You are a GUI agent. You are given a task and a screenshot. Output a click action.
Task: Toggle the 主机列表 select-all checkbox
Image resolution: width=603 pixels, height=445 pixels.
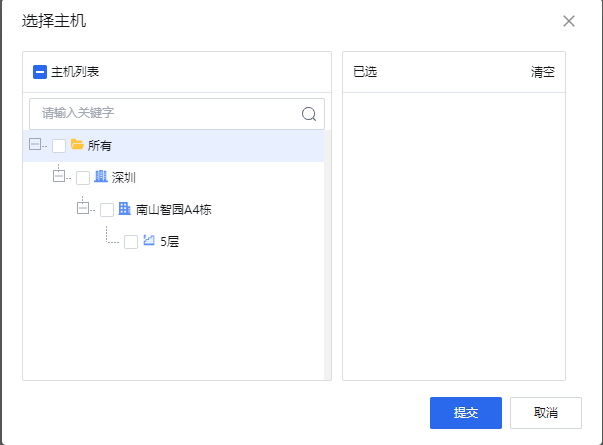click(40, 72)
